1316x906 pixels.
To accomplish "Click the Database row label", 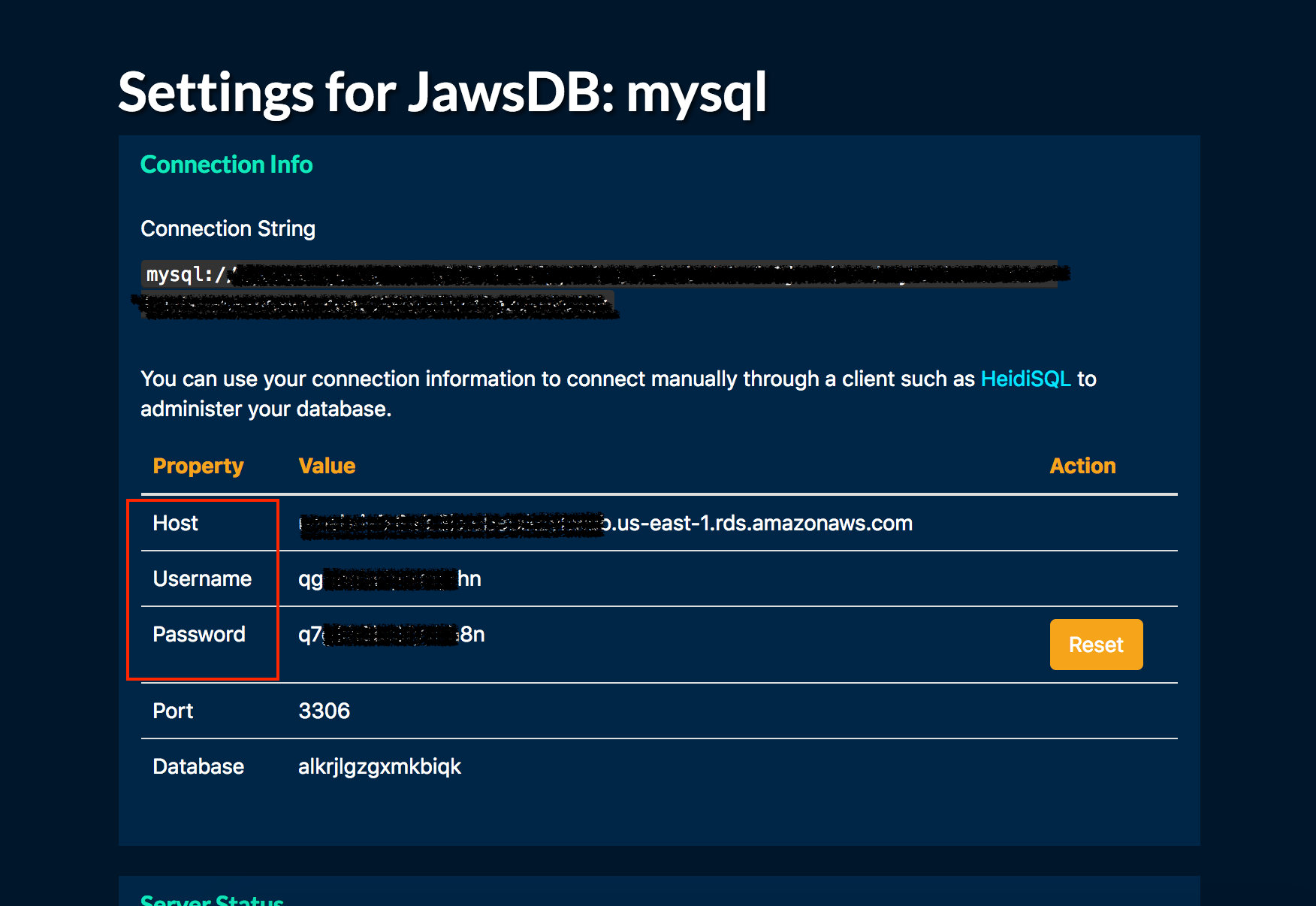I will (x=198, y=766).
